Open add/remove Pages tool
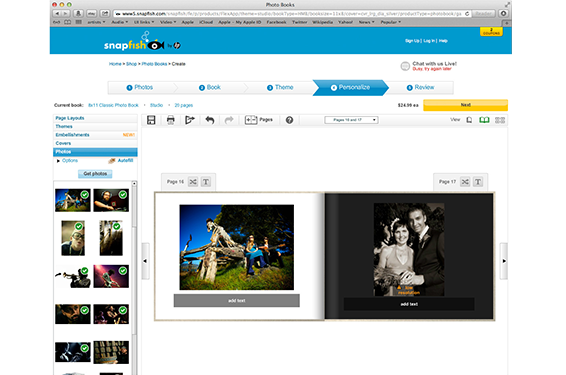The image size is (566, 375). [x=258, y=120]
